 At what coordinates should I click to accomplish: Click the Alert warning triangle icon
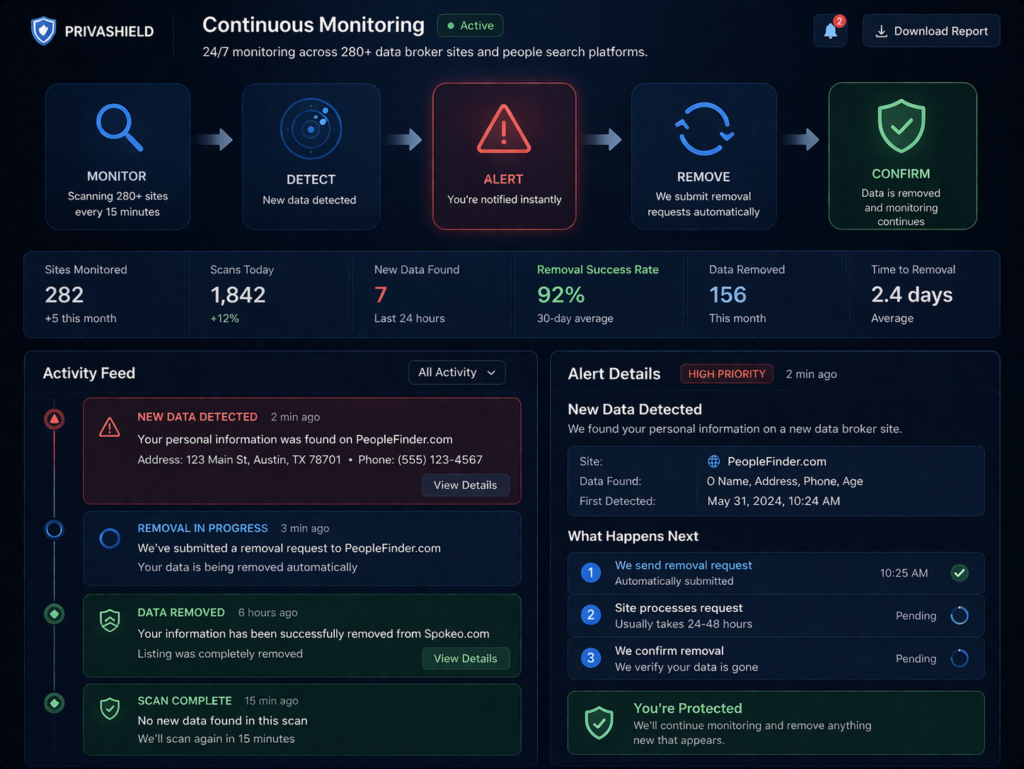(x=503, y=127)
